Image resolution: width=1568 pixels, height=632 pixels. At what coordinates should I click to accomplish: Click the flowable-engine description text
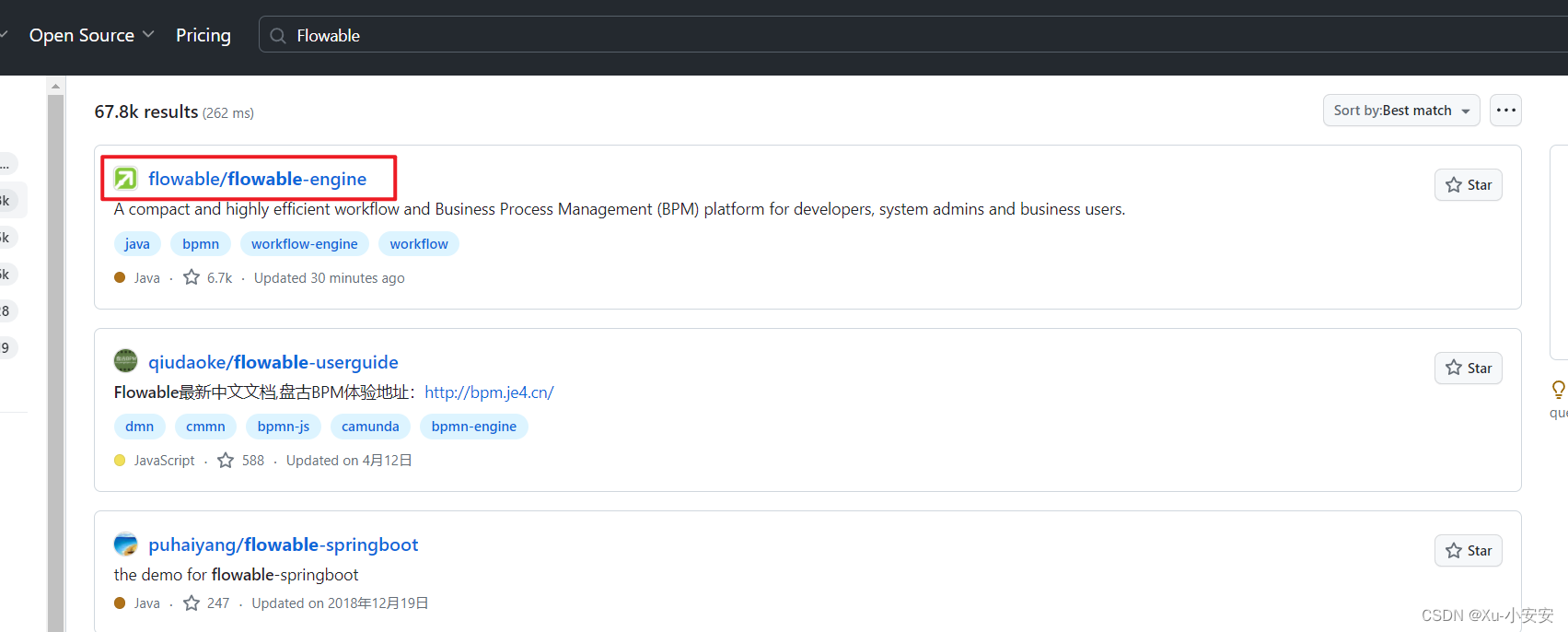click(x=620, y=209)
